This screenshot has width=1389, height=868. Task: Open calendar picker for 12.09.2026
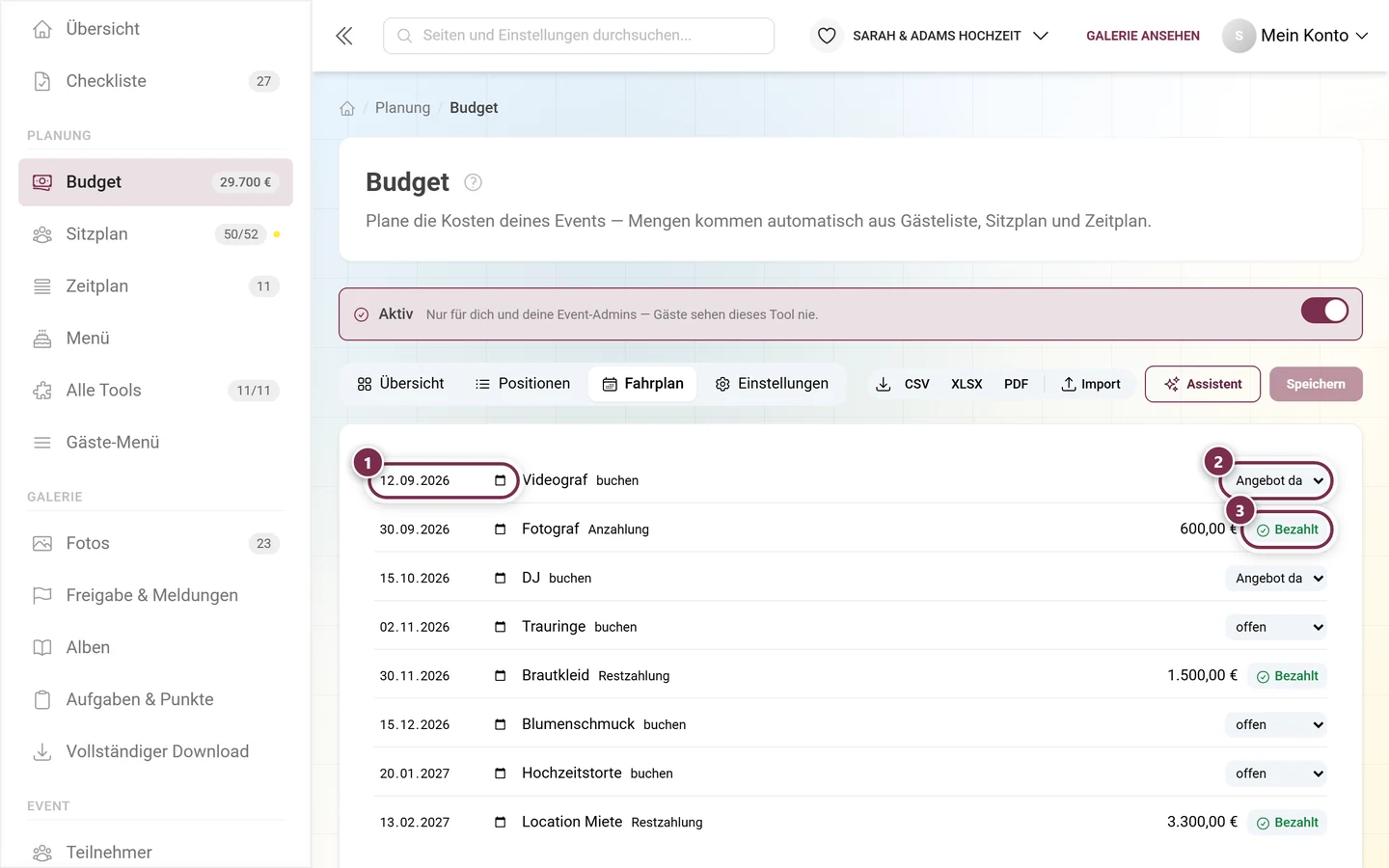pyautogui.click(x=500, y=480)
